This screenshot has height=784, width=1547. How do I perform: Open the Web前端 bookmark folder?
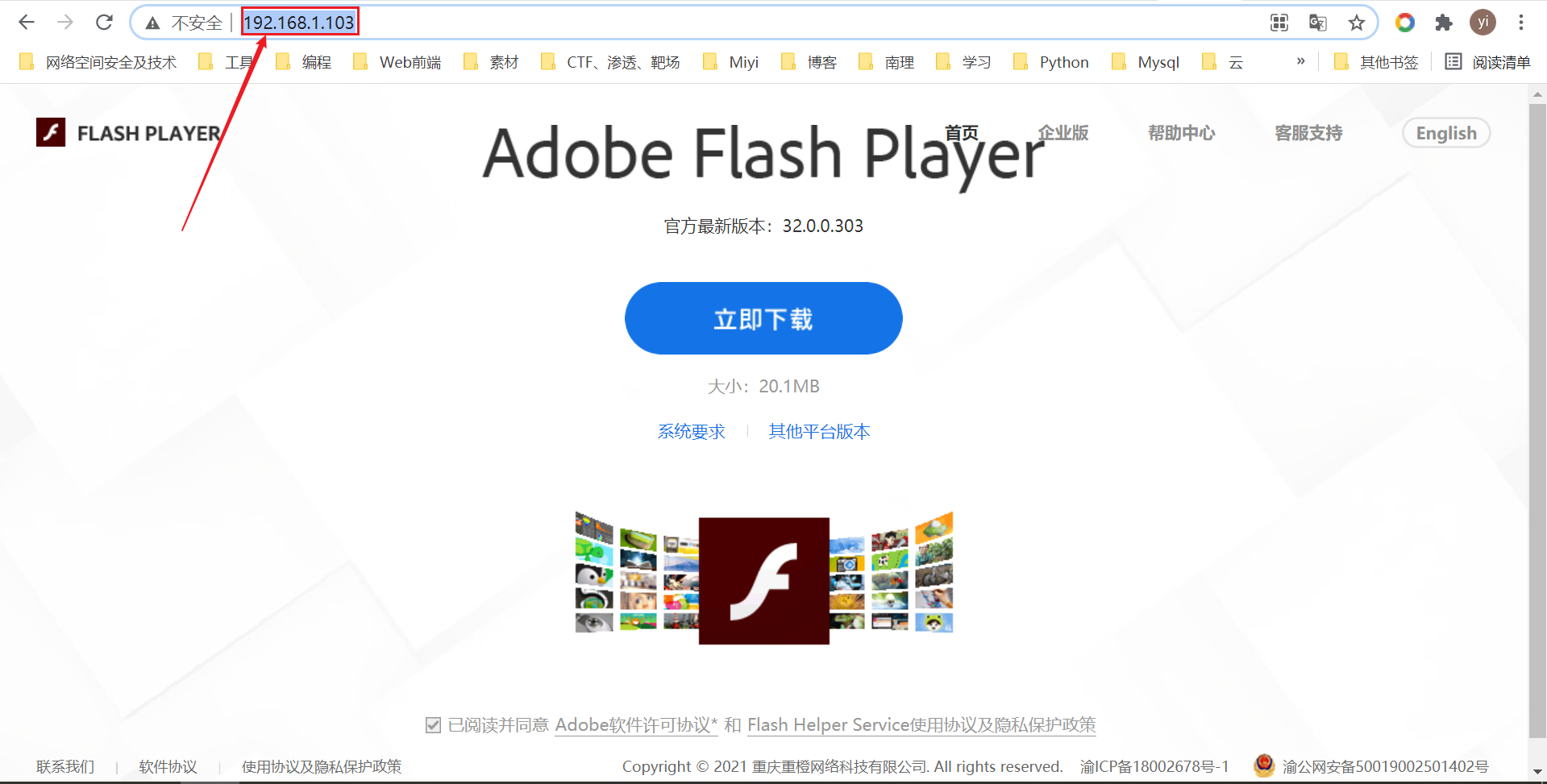[397, 62]
